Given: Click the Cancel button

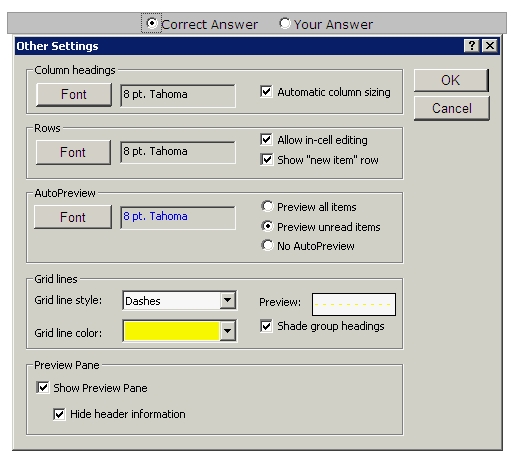Looking at the screenshot, I should pyautogui.click(x=452, y=108).
